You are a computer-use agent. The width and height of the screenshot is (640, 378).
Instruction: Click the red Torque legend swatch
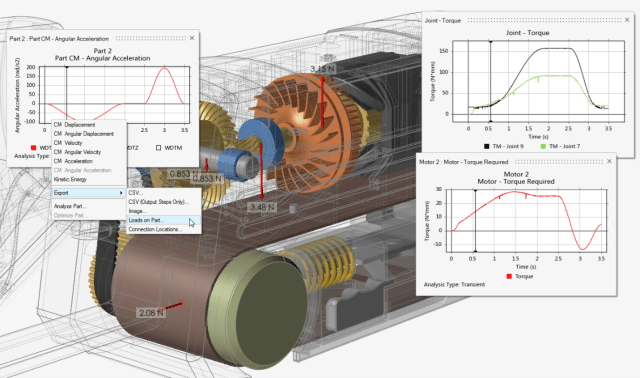pos(509,276)
